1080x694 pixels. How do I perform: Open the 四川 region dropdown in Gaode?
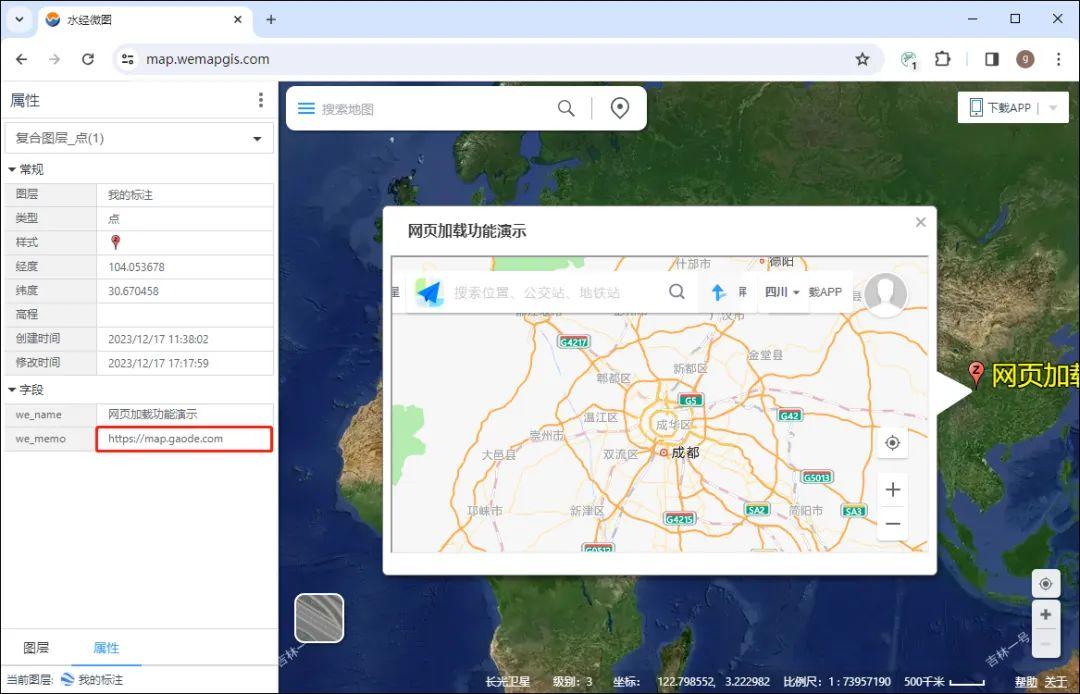point(782,292)
